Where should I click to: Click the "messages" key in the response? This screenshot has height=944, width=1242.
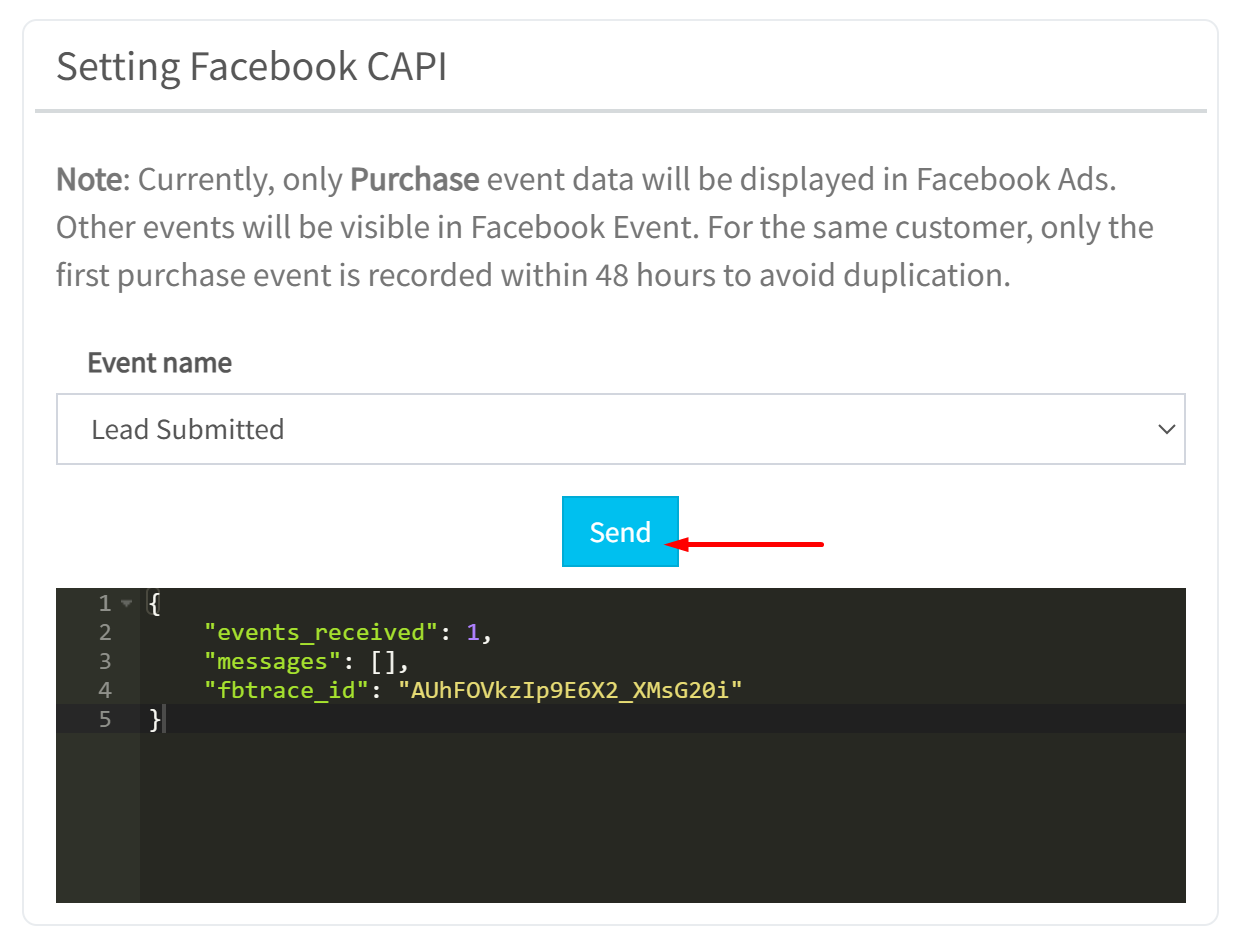pos(272,661)
